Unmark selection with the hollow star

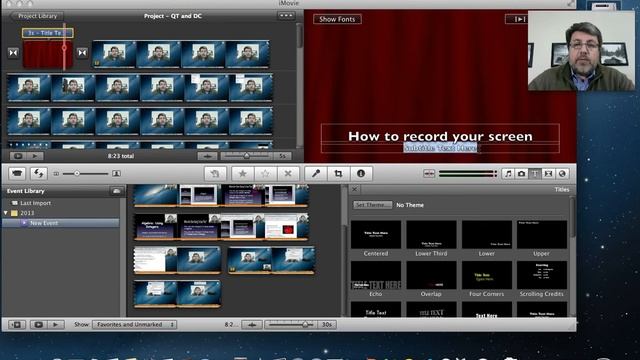[x=265, y=173]
